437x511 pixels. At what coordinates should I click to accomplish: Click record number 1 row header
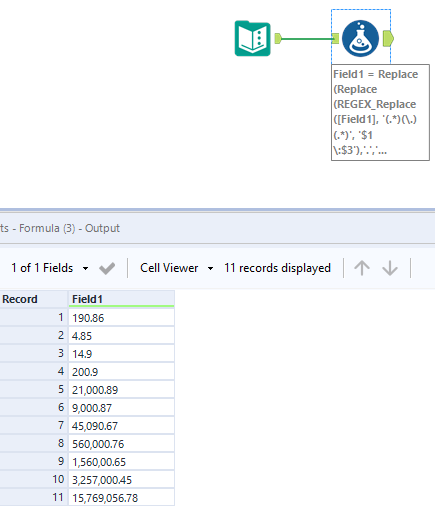click(34, 317)
